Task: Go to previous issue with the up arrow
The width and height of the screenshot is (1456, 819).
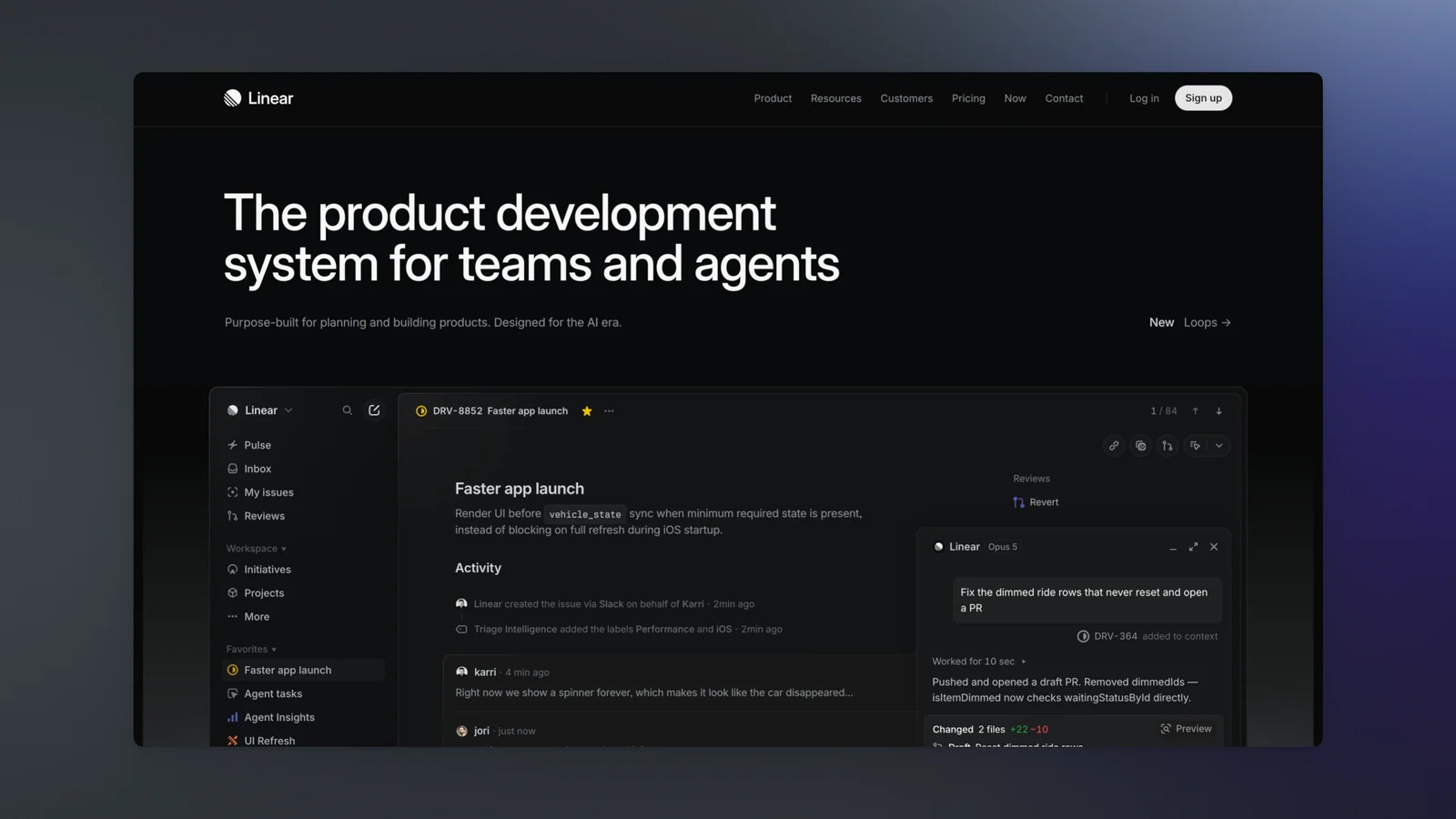Action: pos(1196,411)
